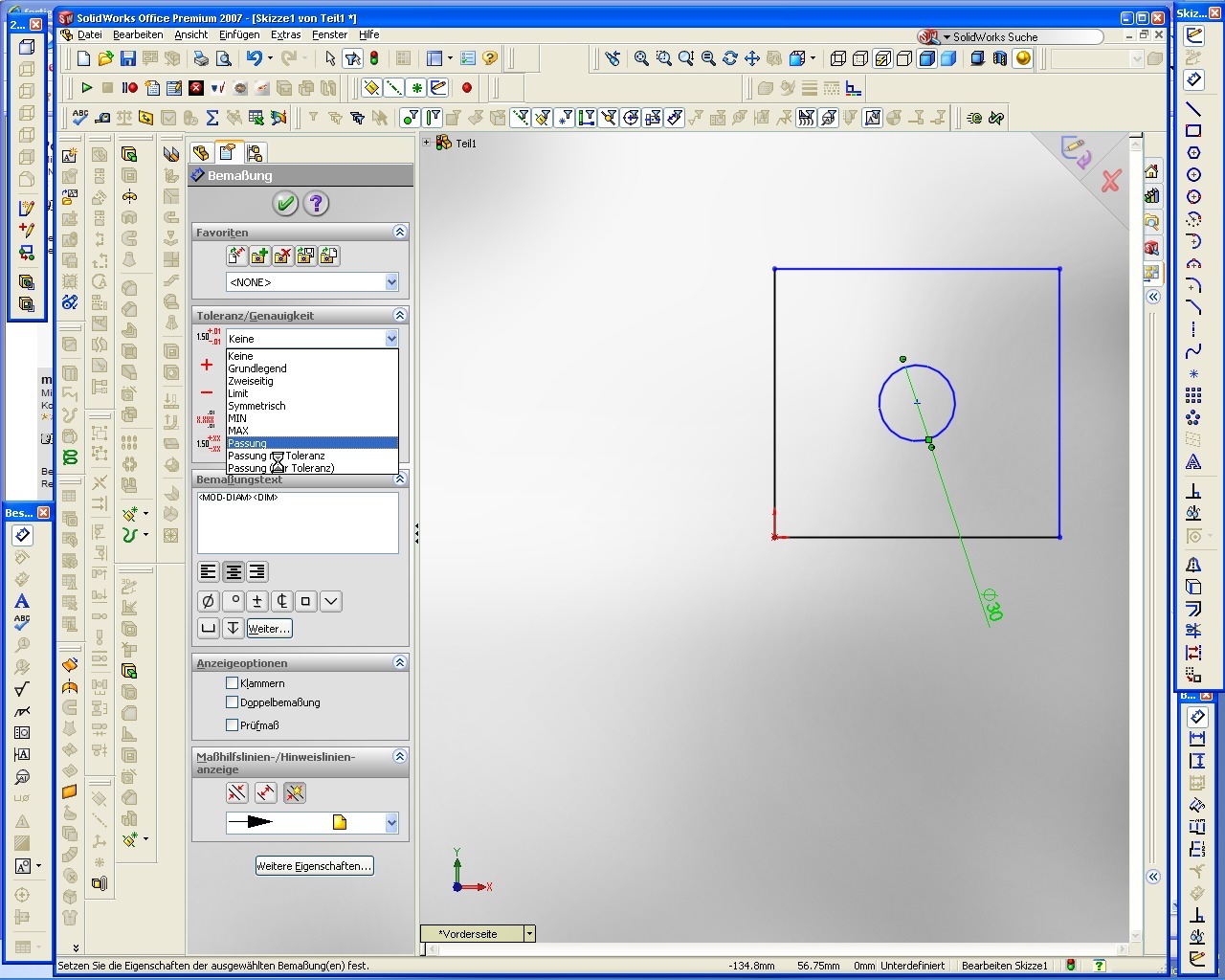Select Symmetrisch in tolerance list
Viewport: 1225px width, 980px height.
[x=312, y=406]
